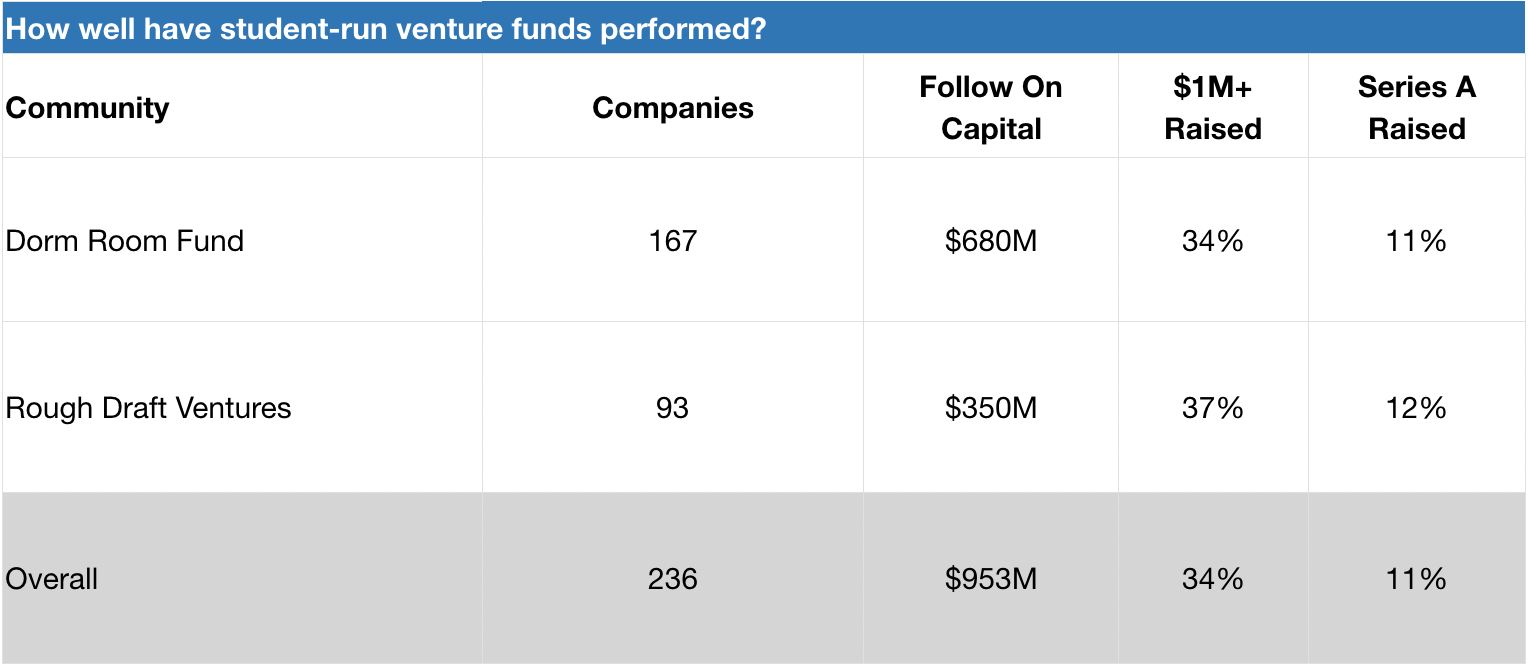This screenshot has height=672, width=1528.
Task: Click the 93 companies cell
Action: click(672, 408)
